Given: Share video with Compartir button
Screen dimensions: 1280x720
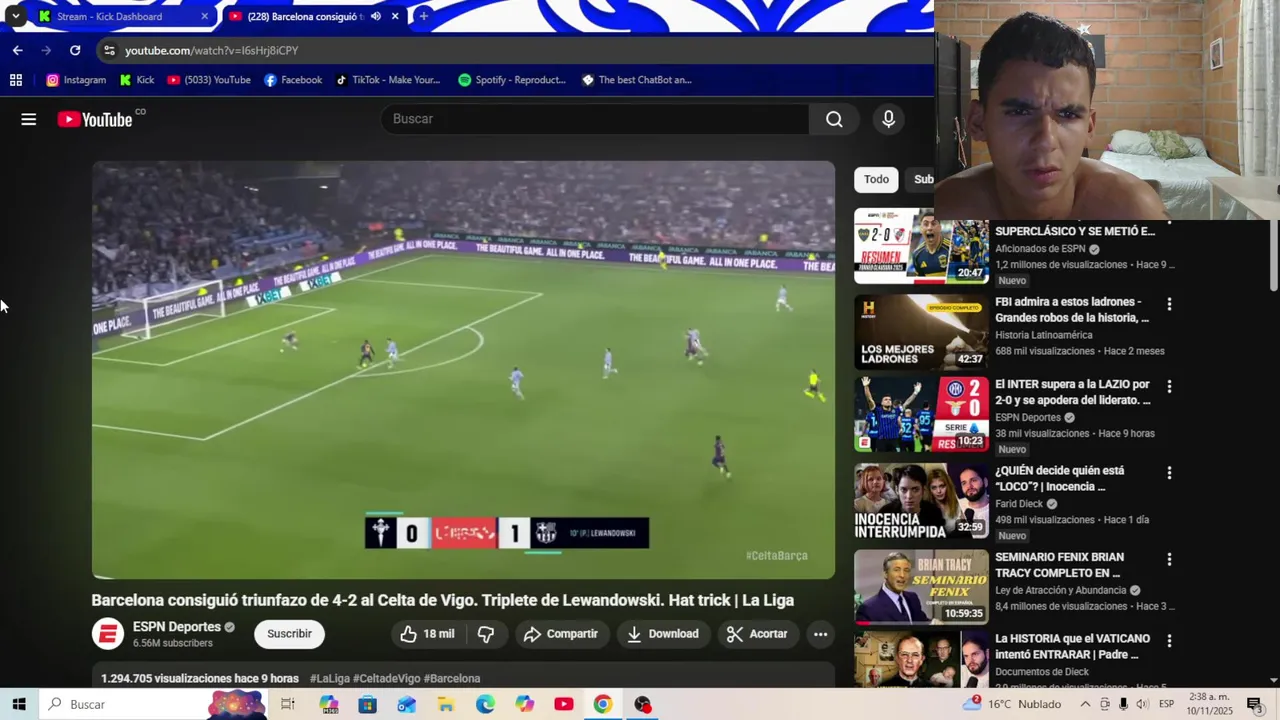Looking at the screenshot, I should pos(561,634).
